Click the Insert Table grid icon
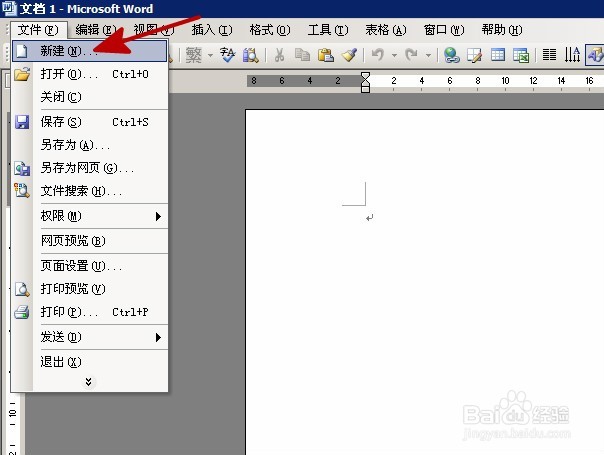This screenshot has height=455, width=604. (x=498, y=55)
